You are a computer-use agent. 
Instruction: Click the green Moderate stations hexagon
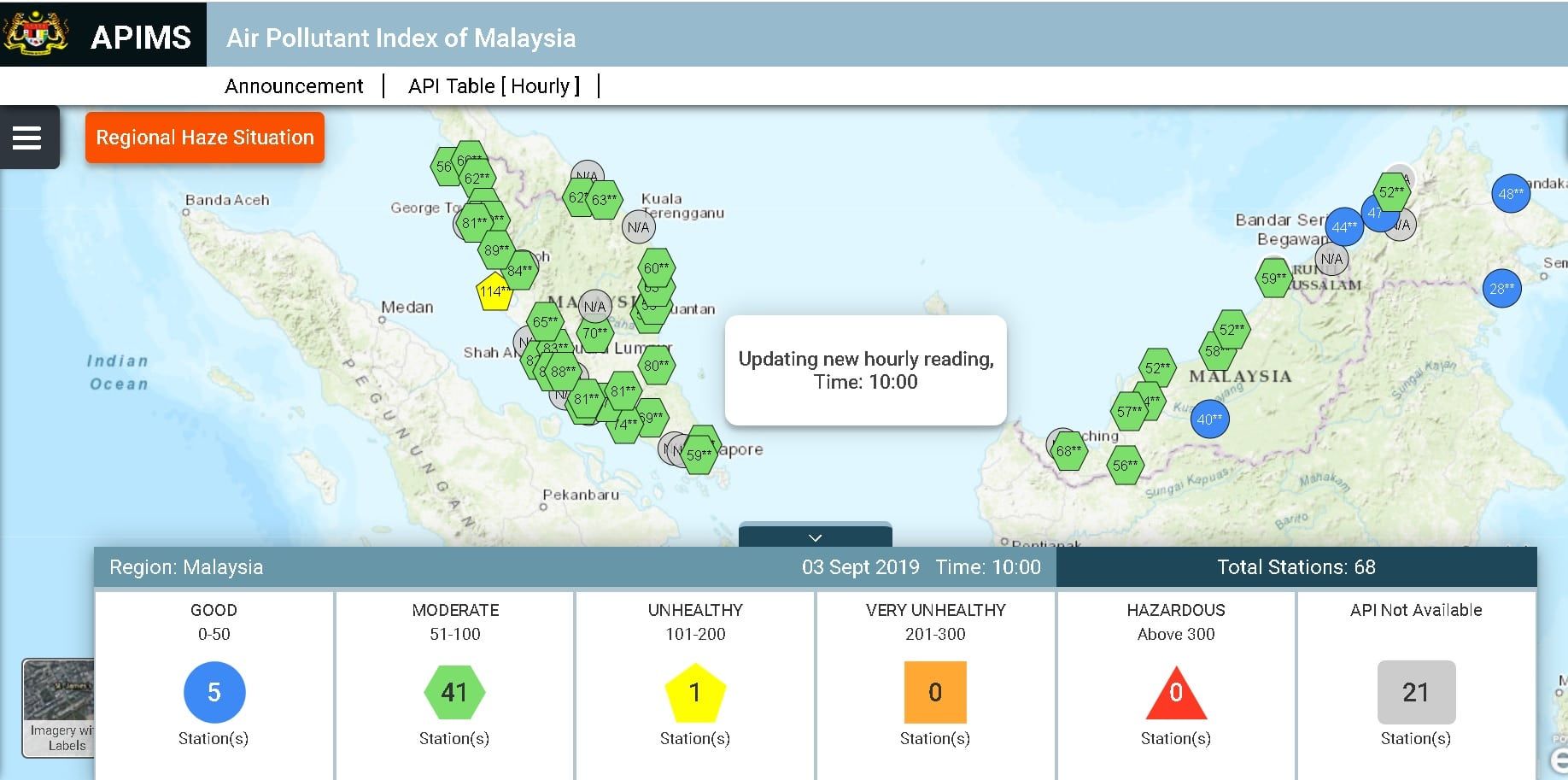454,692
